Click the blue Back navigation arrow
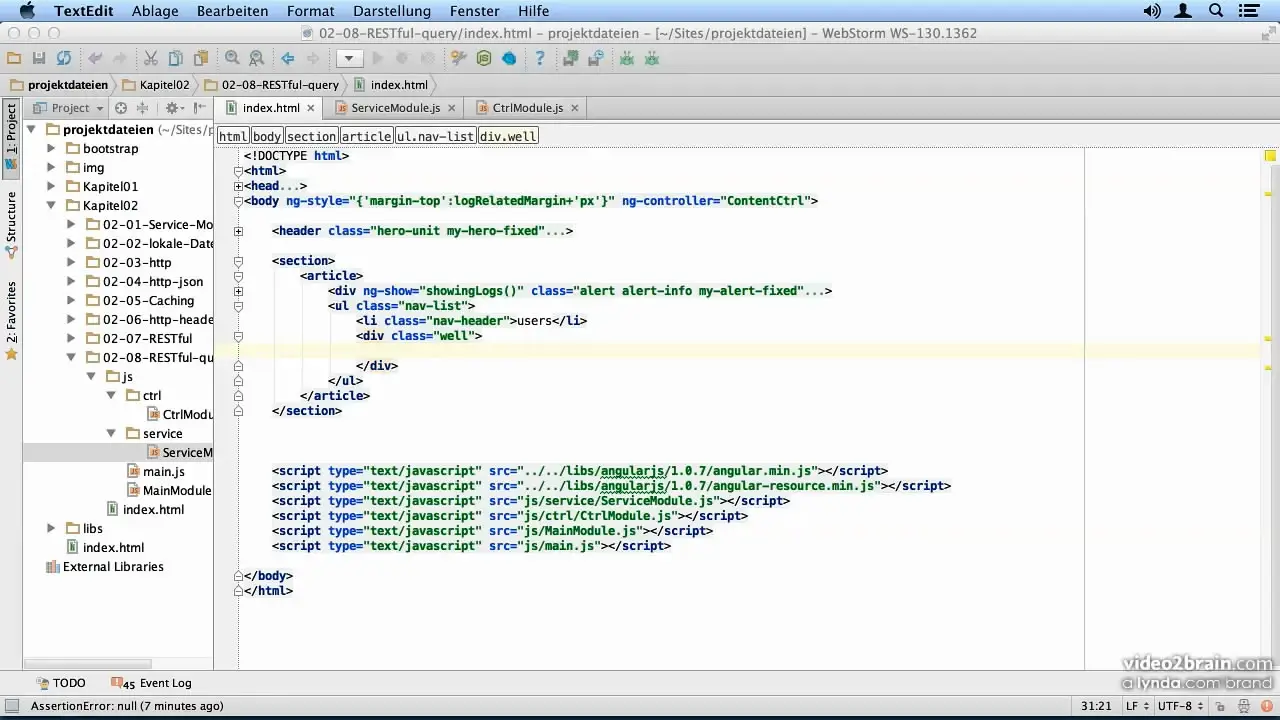 [288, 59]
